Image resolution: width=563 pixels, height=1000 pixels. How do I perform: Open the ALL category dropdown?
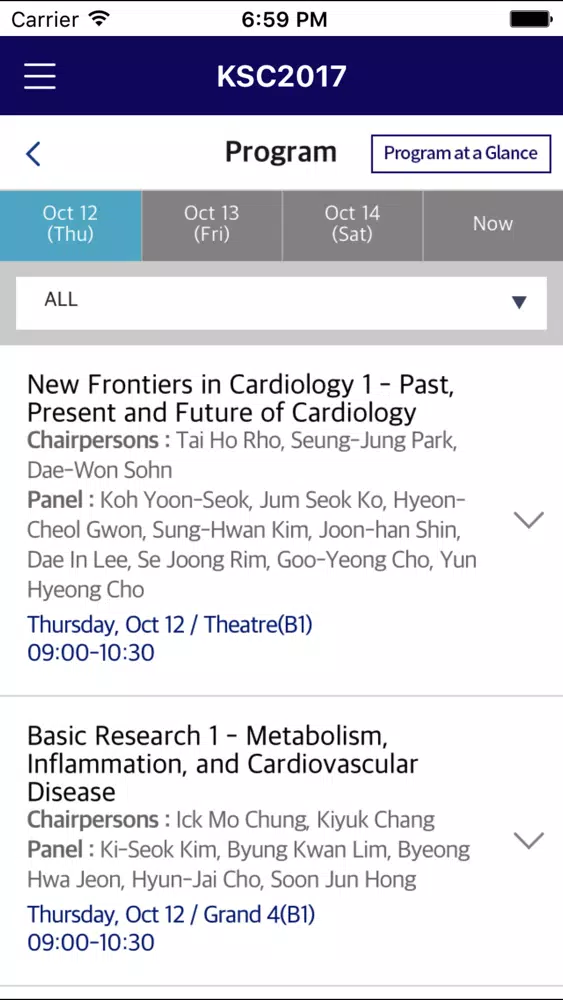[x=281, y=303]
